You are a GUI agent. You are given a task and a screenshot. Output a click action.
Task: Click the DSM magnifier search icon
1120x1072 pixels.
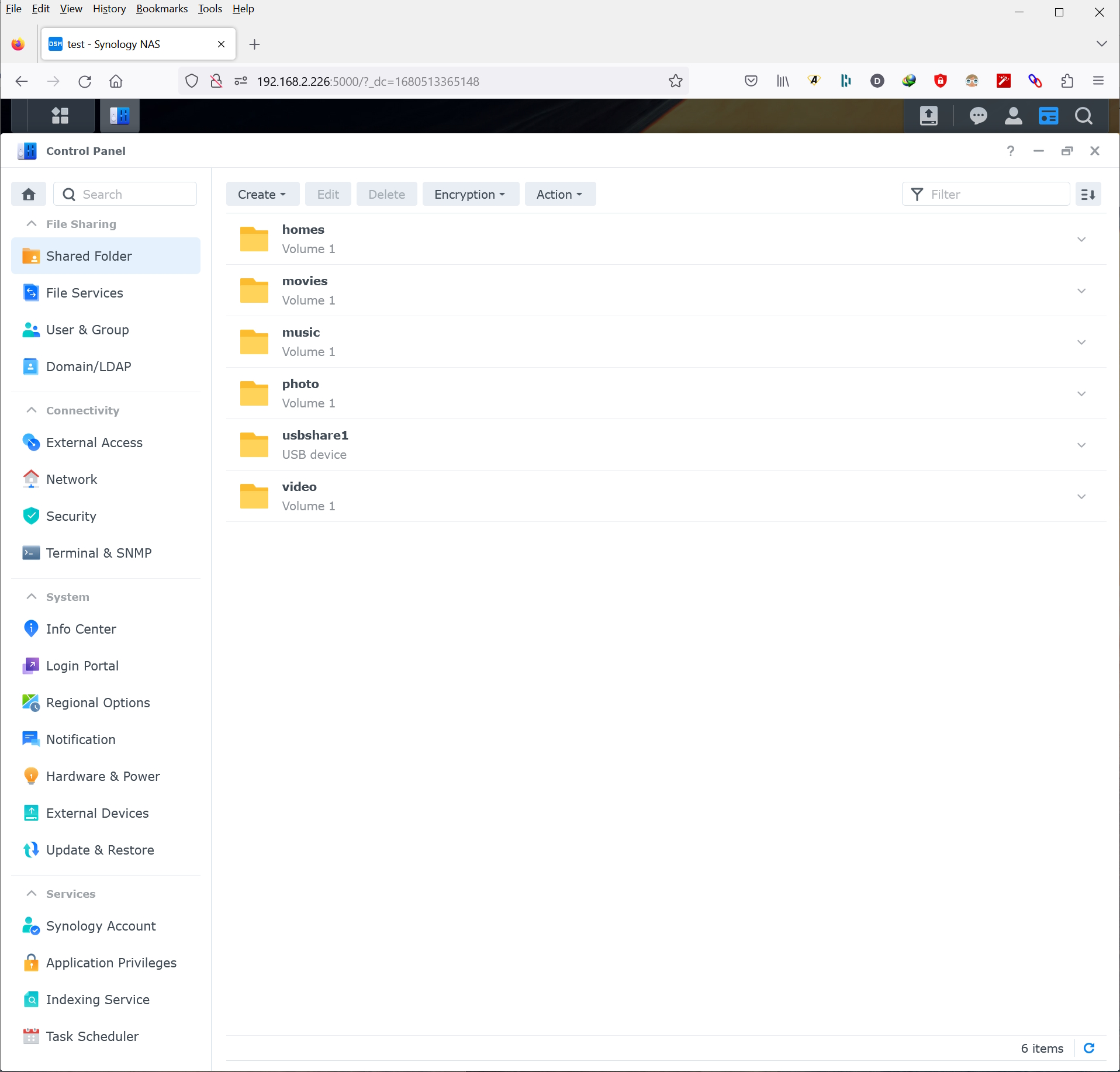1083,116
